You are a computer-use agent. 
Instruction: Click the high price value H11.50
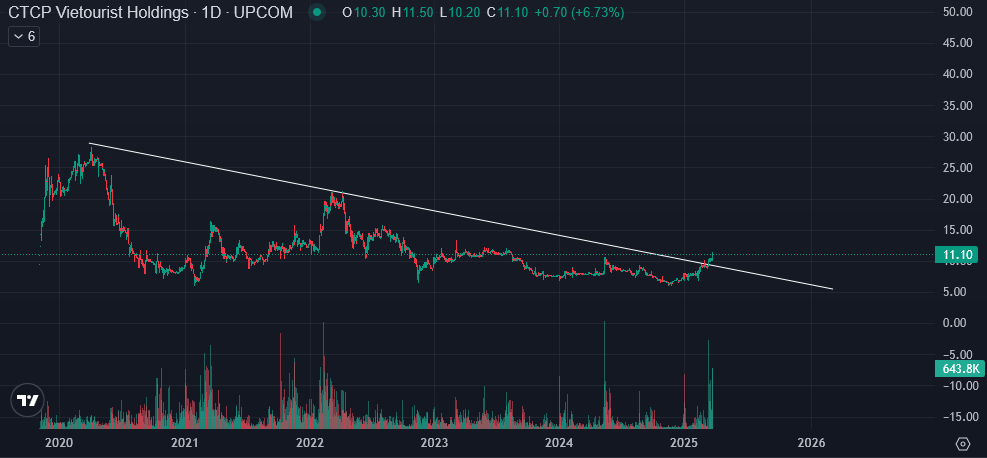tap(412, 12)
